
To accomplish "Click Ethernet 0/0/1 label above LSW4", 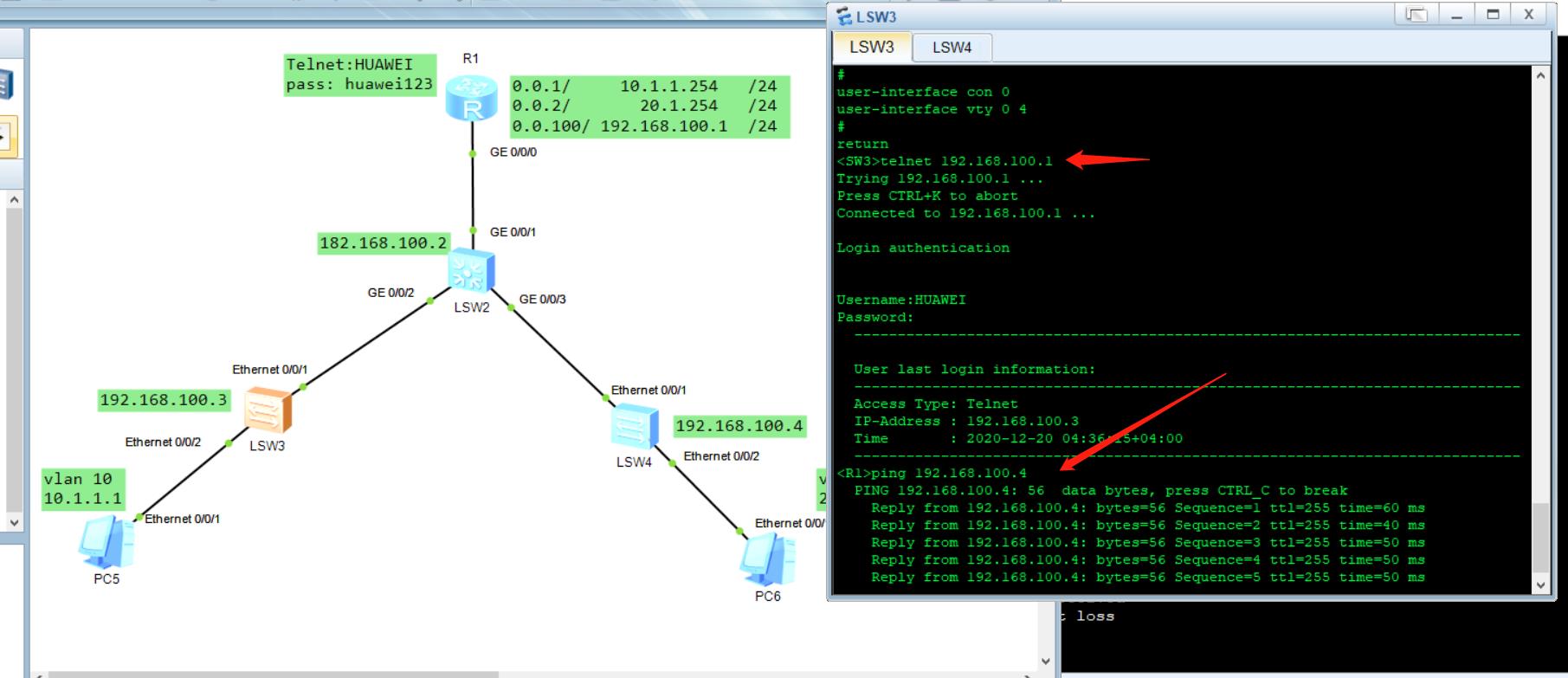I will click(x=648, y=391).
